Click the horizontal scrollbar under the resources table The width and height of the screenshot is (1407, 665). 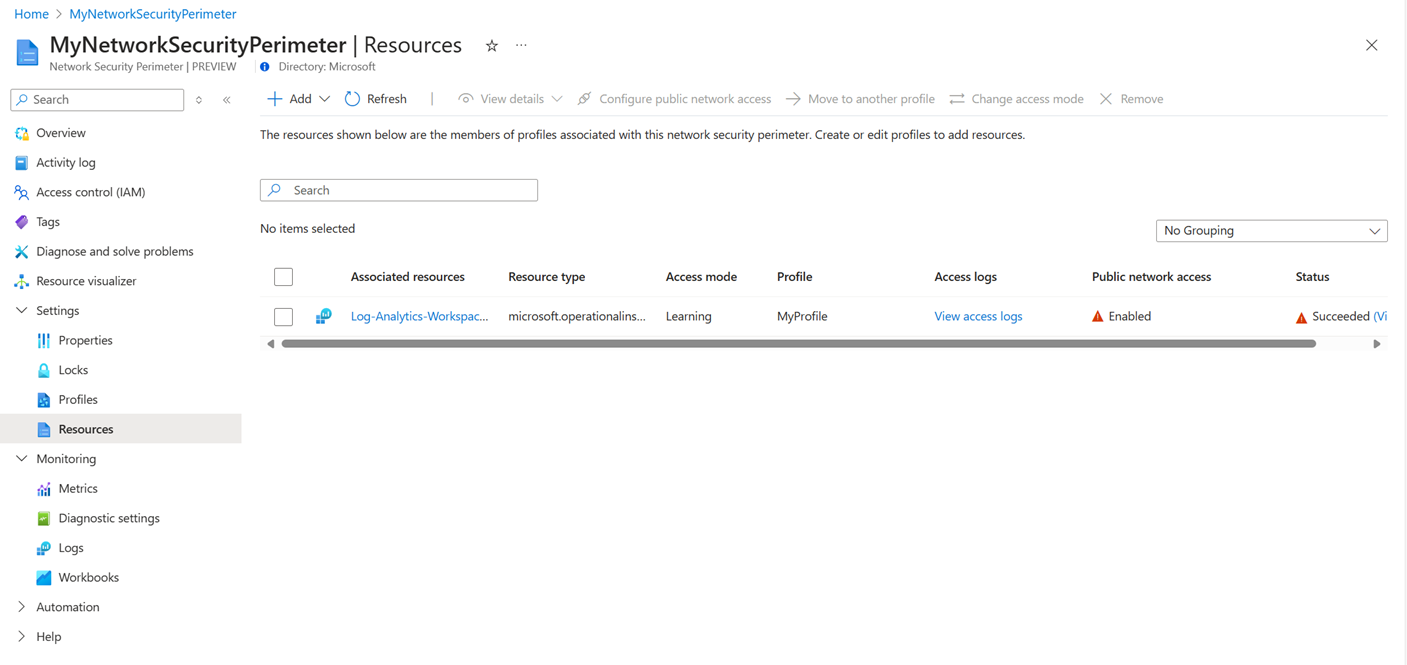click(x=798, y=344)
